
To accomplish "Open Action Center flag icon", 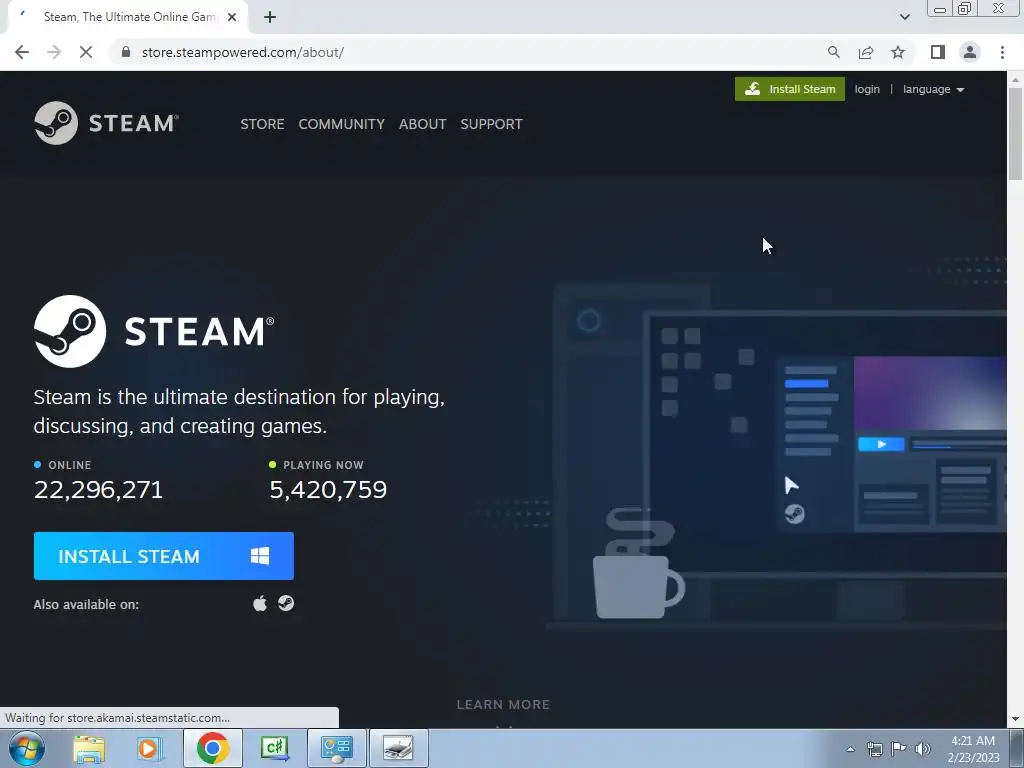I will 899,749.
